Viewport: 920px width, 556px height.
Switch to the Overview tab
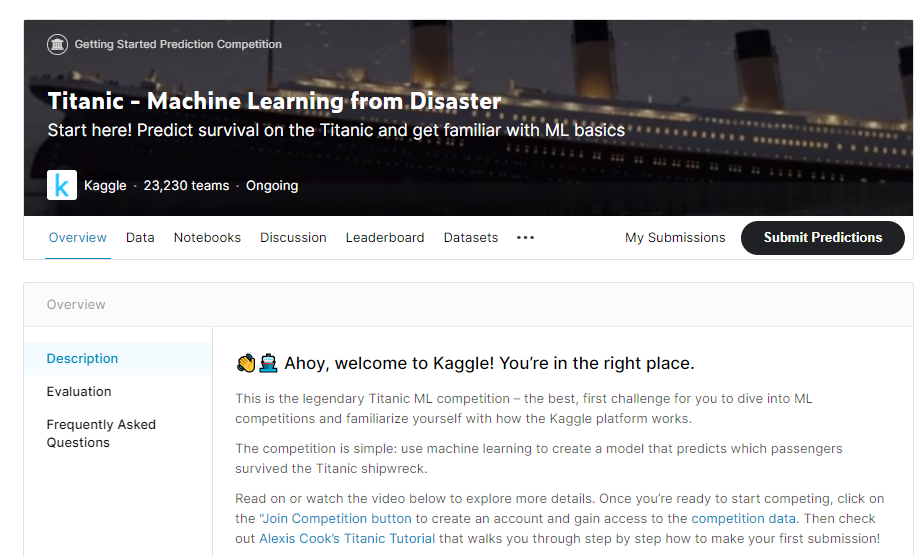coord(77,238)
